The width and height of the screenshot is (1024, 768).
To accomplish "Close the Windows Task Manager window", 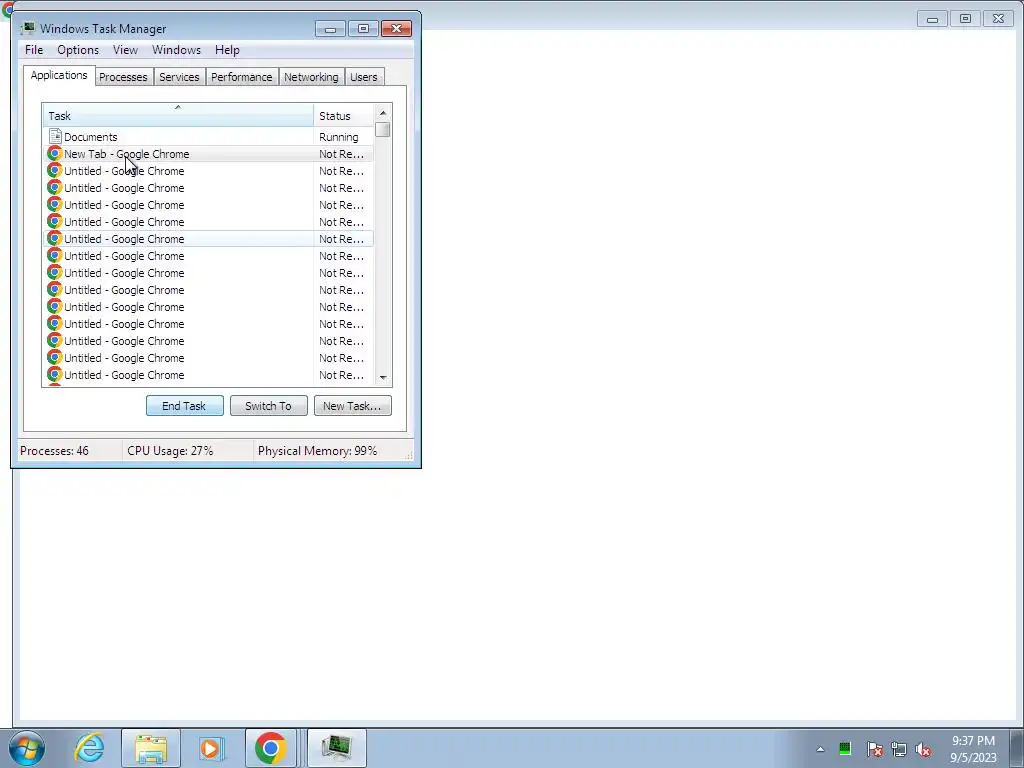I will (396, 29).
